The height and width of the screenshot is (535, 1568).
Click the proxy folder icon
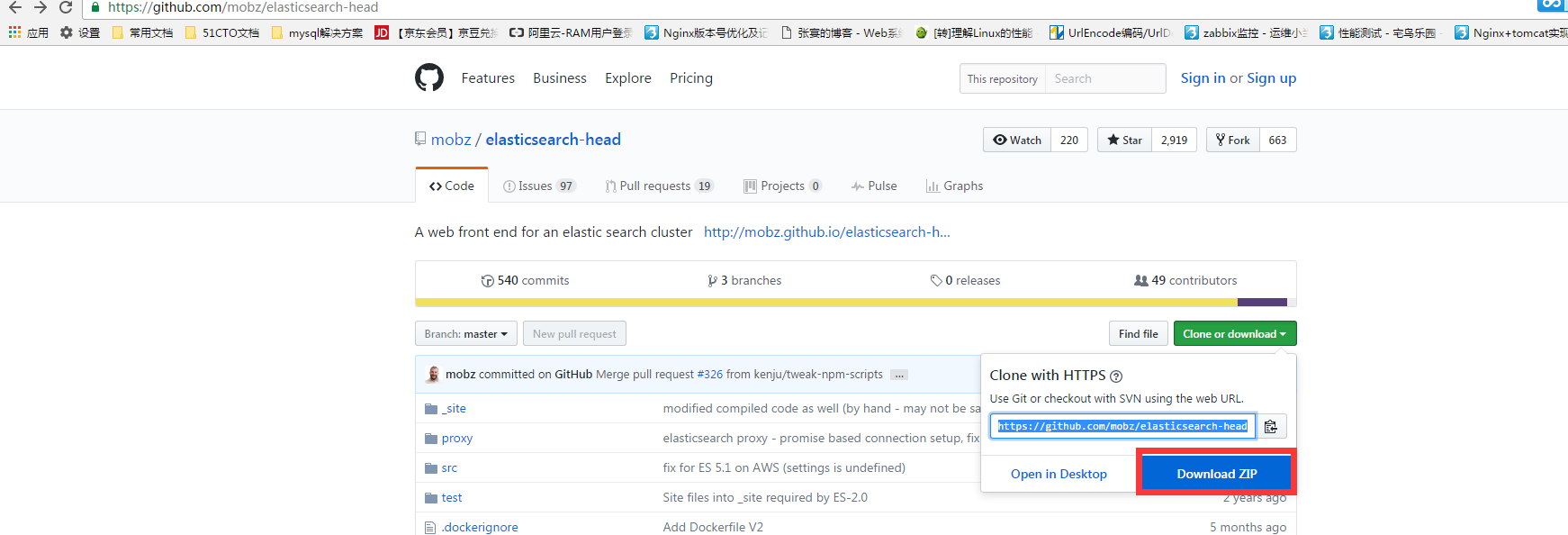(x=430, y=439)
